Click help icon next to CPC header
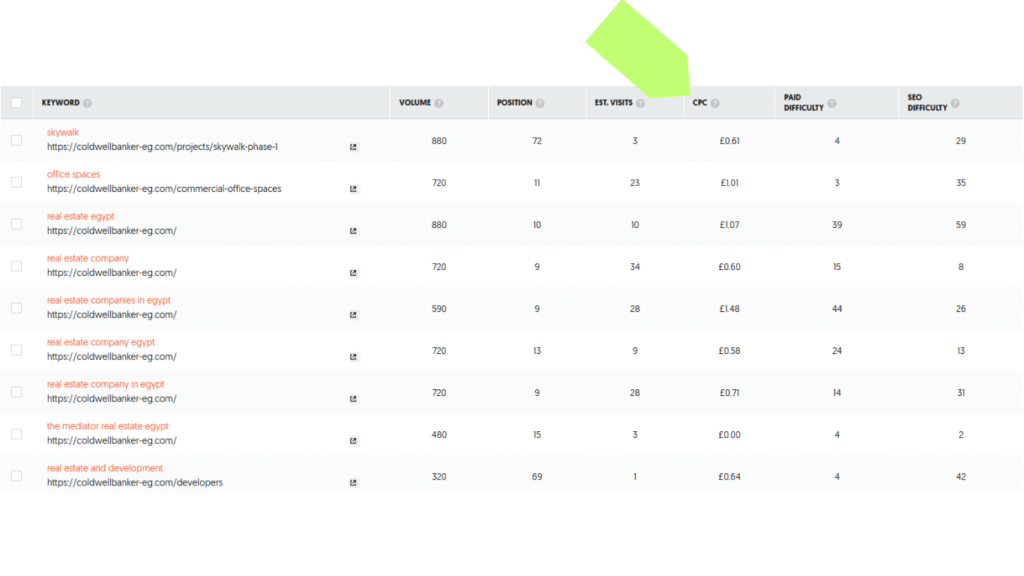This screenshot has height=576, width=1024. [x=715, y=103]
